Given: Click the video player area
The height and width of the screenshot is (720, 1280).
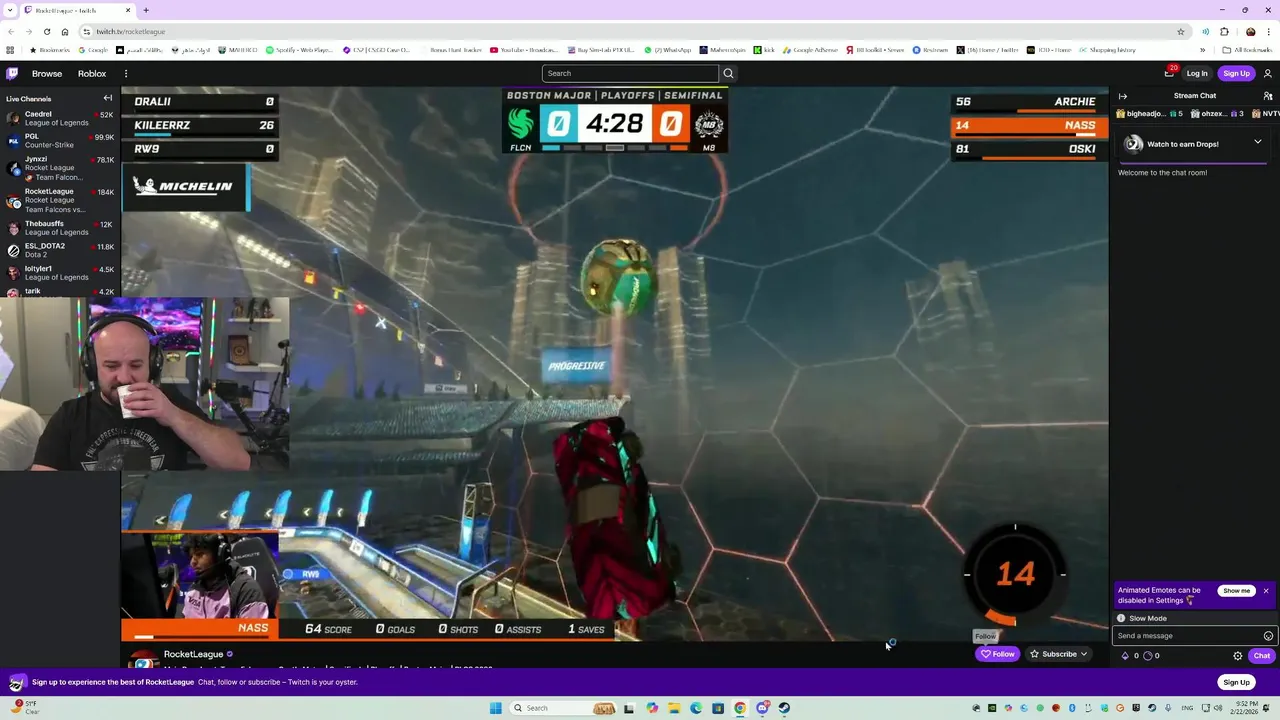Looking at the screenshot, I should [x=614, y=364].
